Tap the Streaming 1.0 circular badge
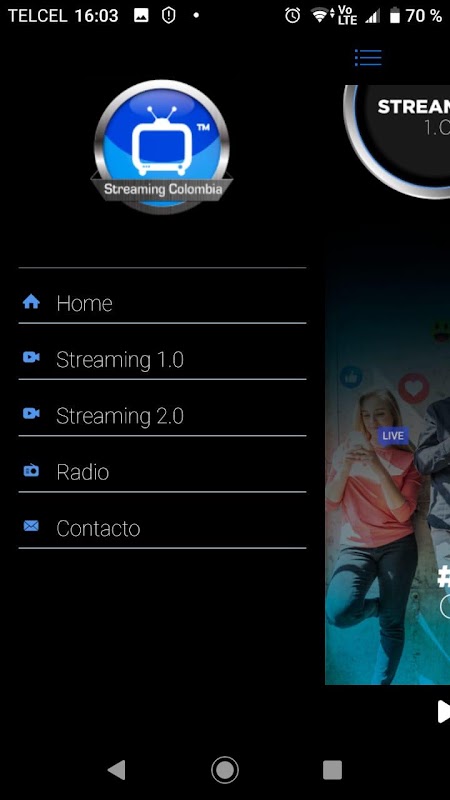The width and height of the screenshot is (450, 800). tap(397, 141)
